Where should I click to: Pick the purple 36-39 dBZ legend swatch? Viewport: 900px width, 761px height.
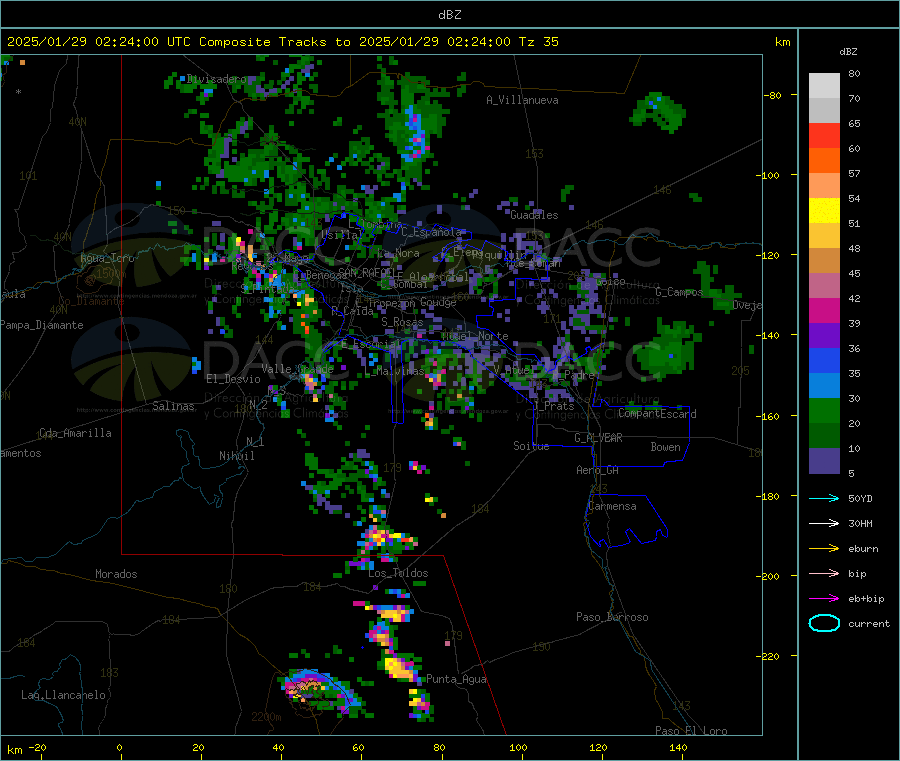[x=824, y=336]
